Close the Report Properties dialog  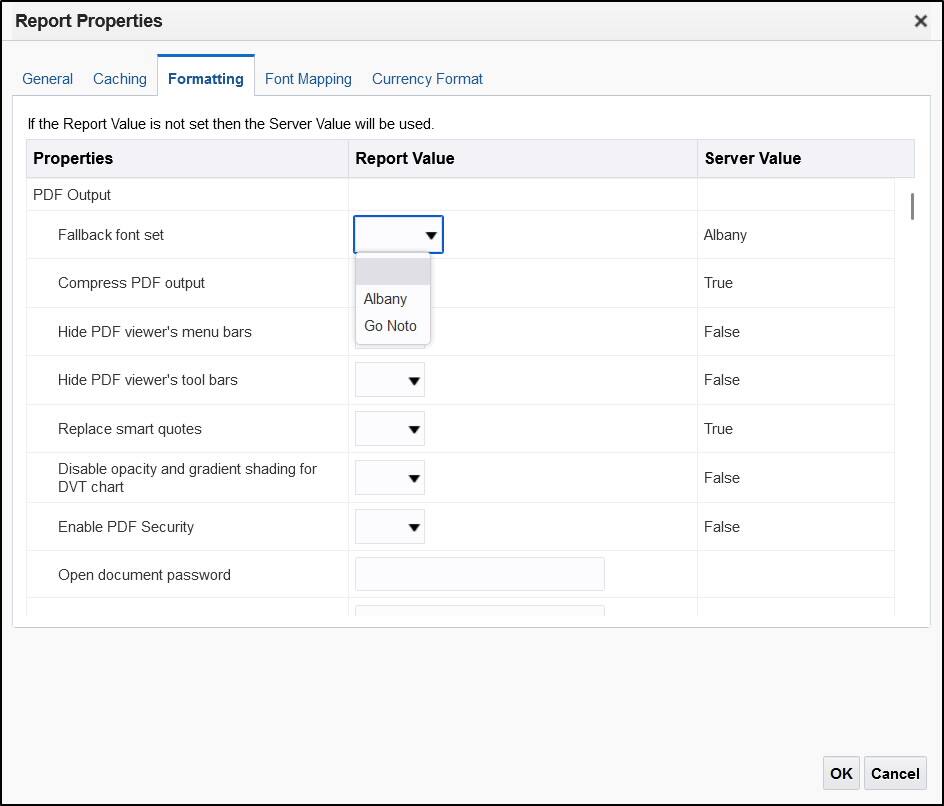point(920,21)
